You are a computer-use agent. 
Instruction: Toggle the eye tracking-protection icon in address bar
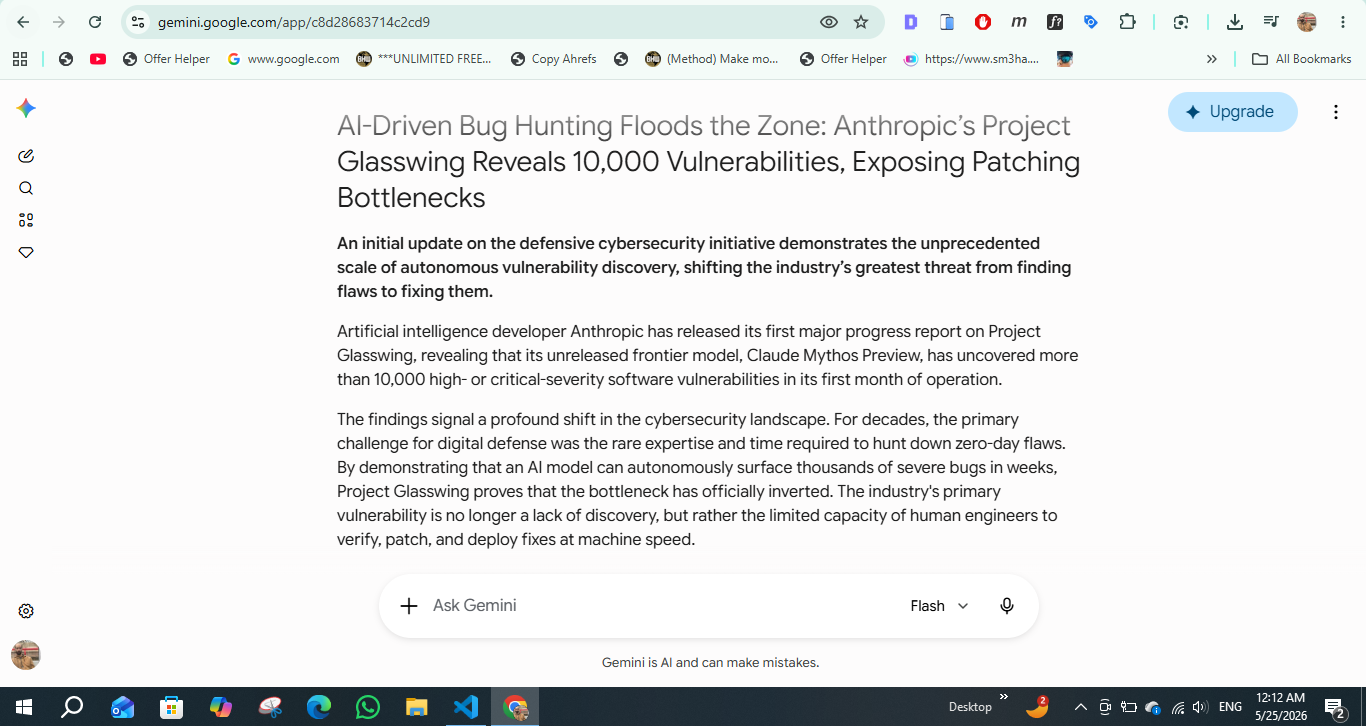click(828, 21)
